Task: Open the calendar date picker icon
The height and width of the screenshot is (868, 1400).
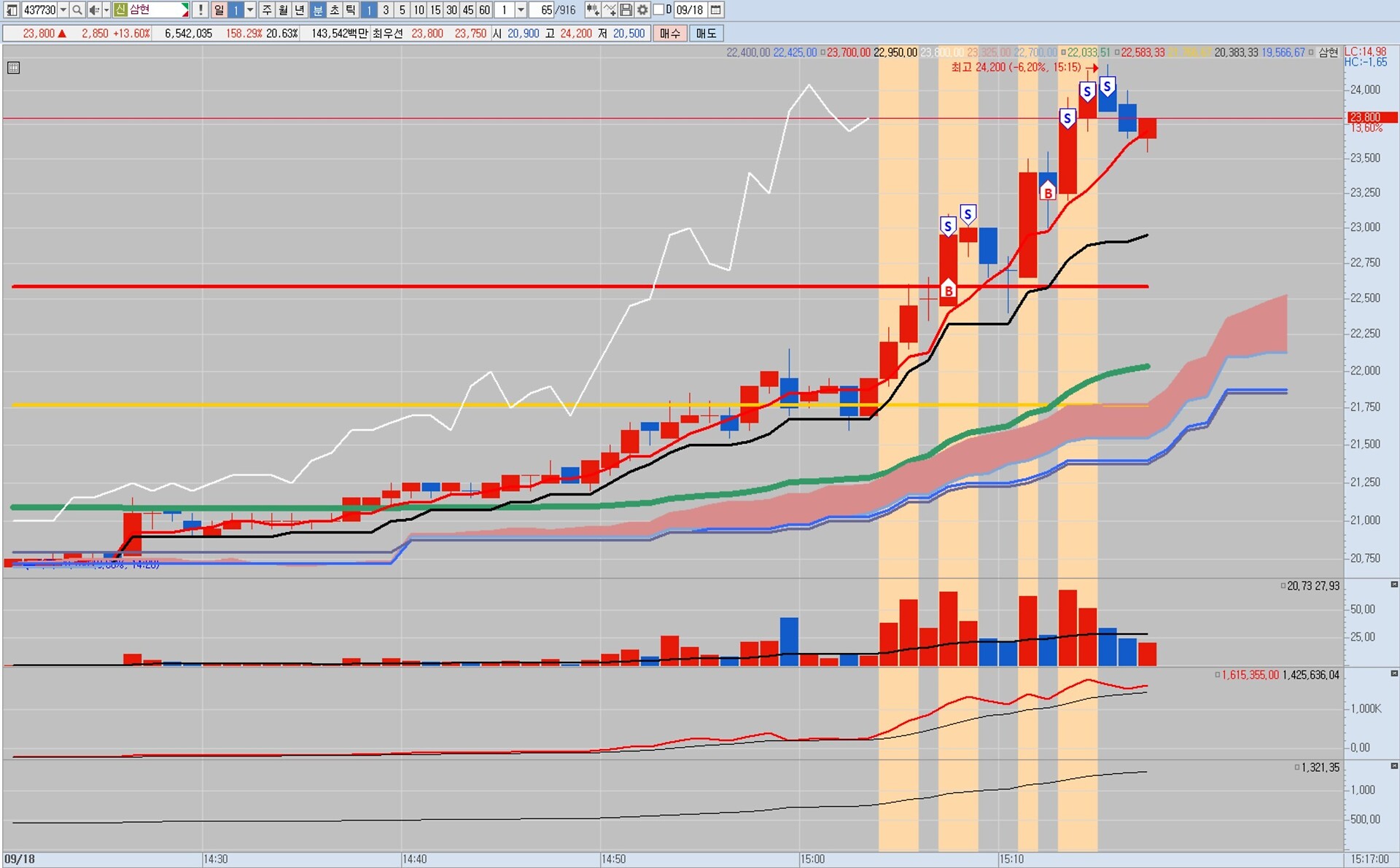Action: click(716, 10)
